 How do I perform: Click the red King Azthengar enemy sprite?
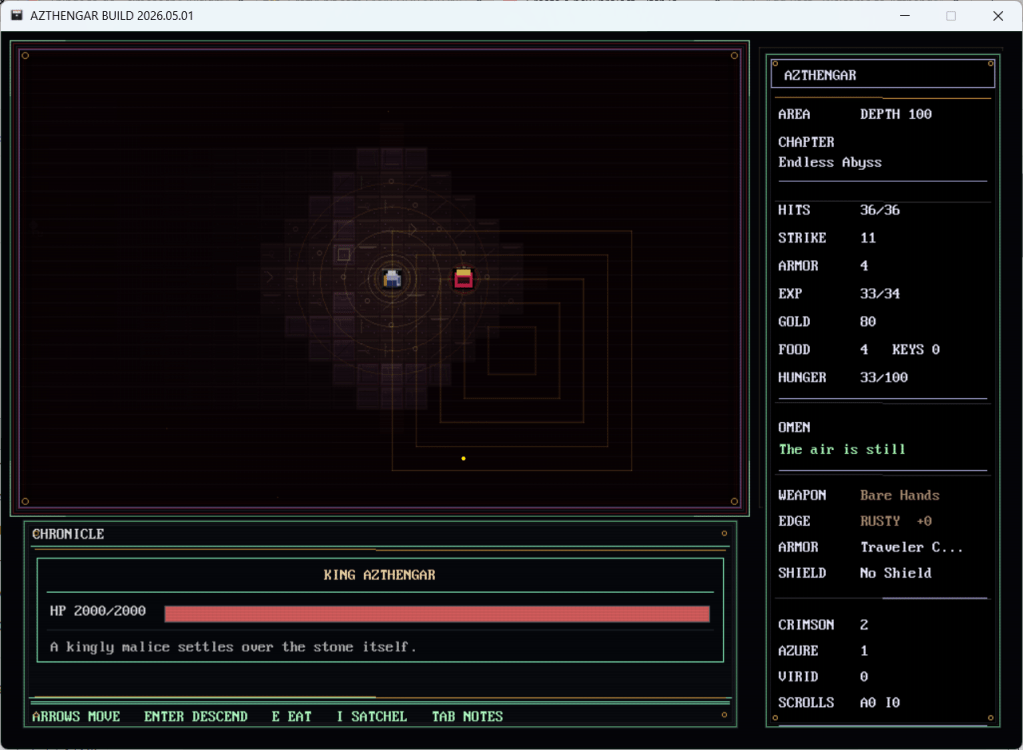point(463,278)
